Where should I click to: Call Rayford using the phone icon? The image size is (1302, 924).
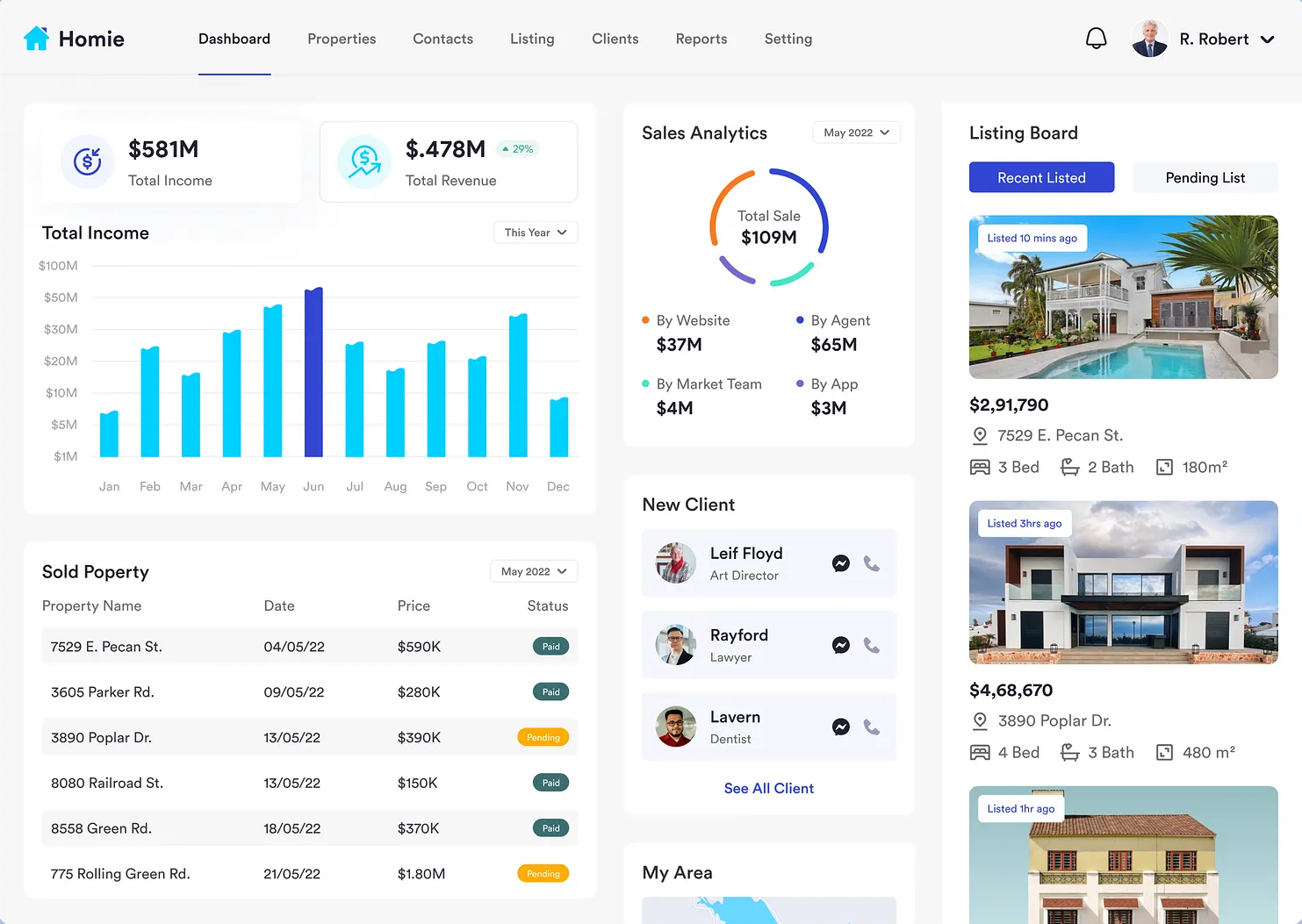pyautogui.click(x=871, y=645)
